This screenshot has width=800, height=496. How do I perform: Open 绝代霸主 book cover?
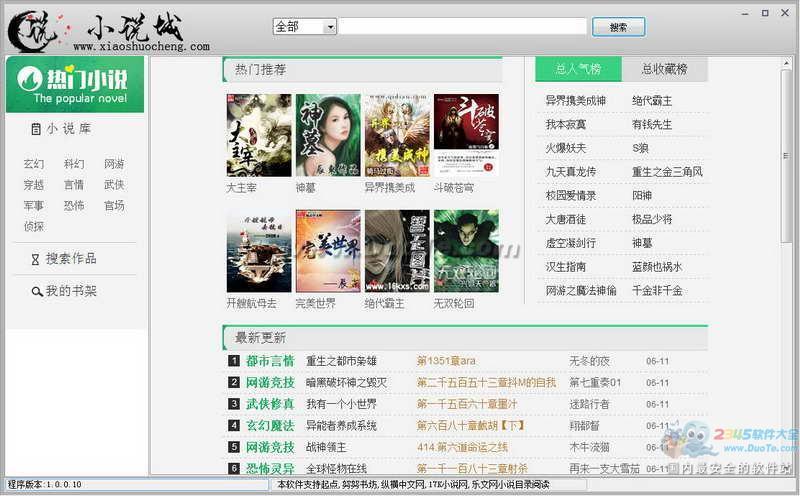(x=397, y=251)
